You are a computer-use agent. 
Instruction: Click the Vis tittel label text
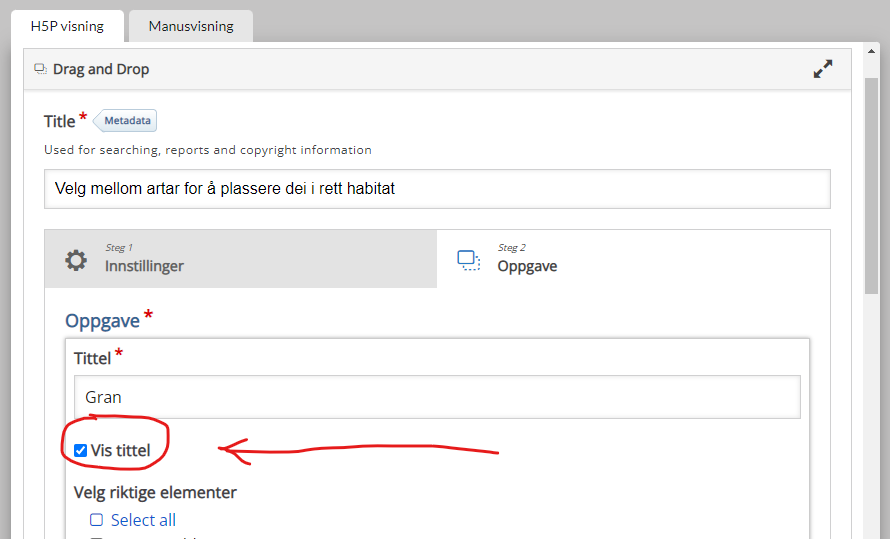120,450
